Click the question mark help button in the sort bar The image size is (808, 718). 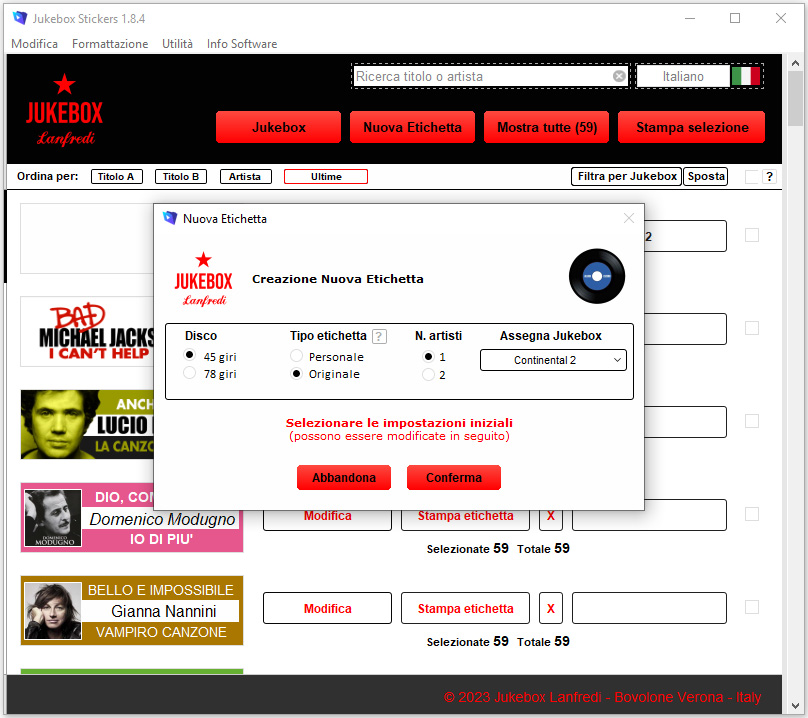tap(769, 176)
